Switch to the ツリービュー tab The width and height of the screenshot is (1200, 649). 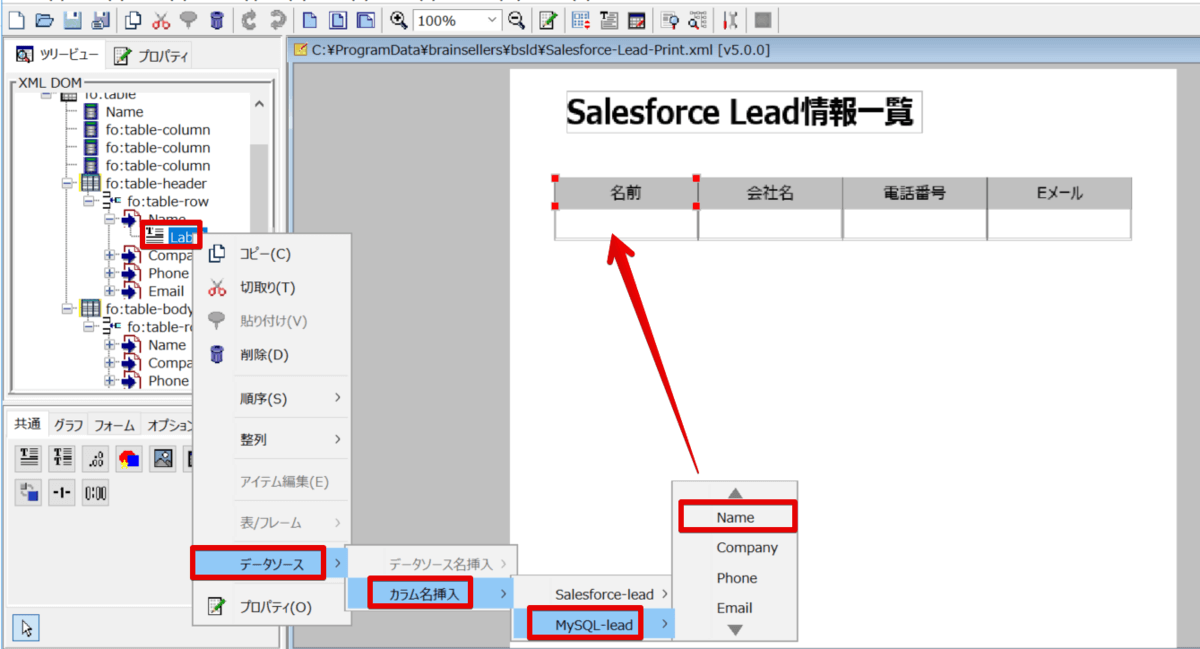57,55
